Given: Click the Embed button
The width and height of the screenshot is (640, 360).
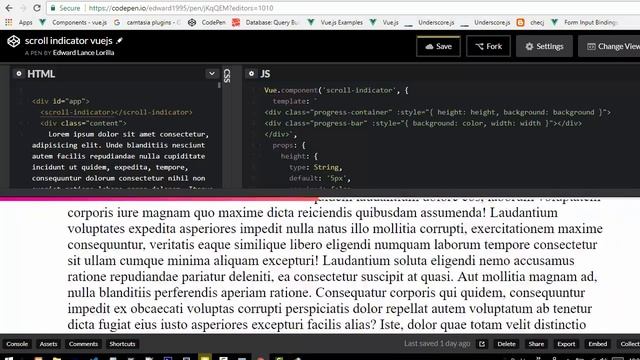Looking at the screenshot, I should pos(598,344).
